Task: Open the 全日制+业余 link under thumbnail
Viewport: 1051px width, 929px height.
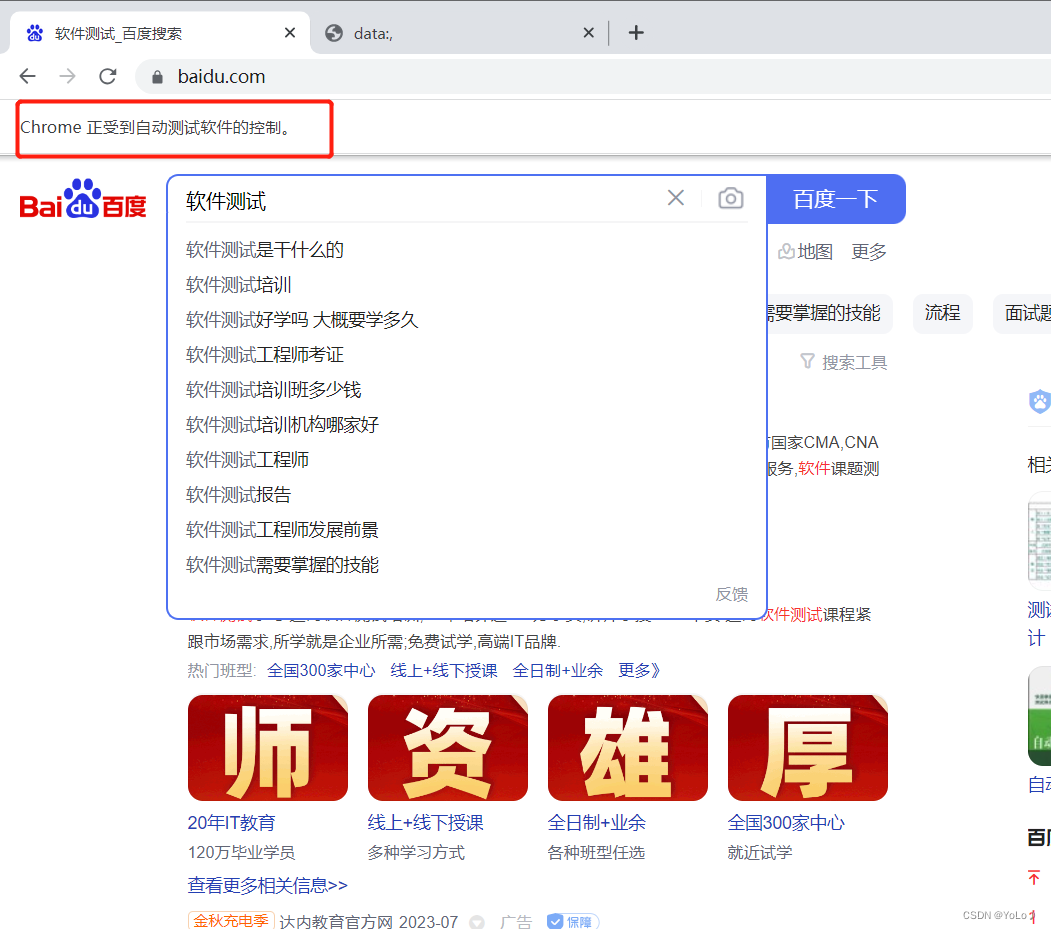Action: (597, 822)
